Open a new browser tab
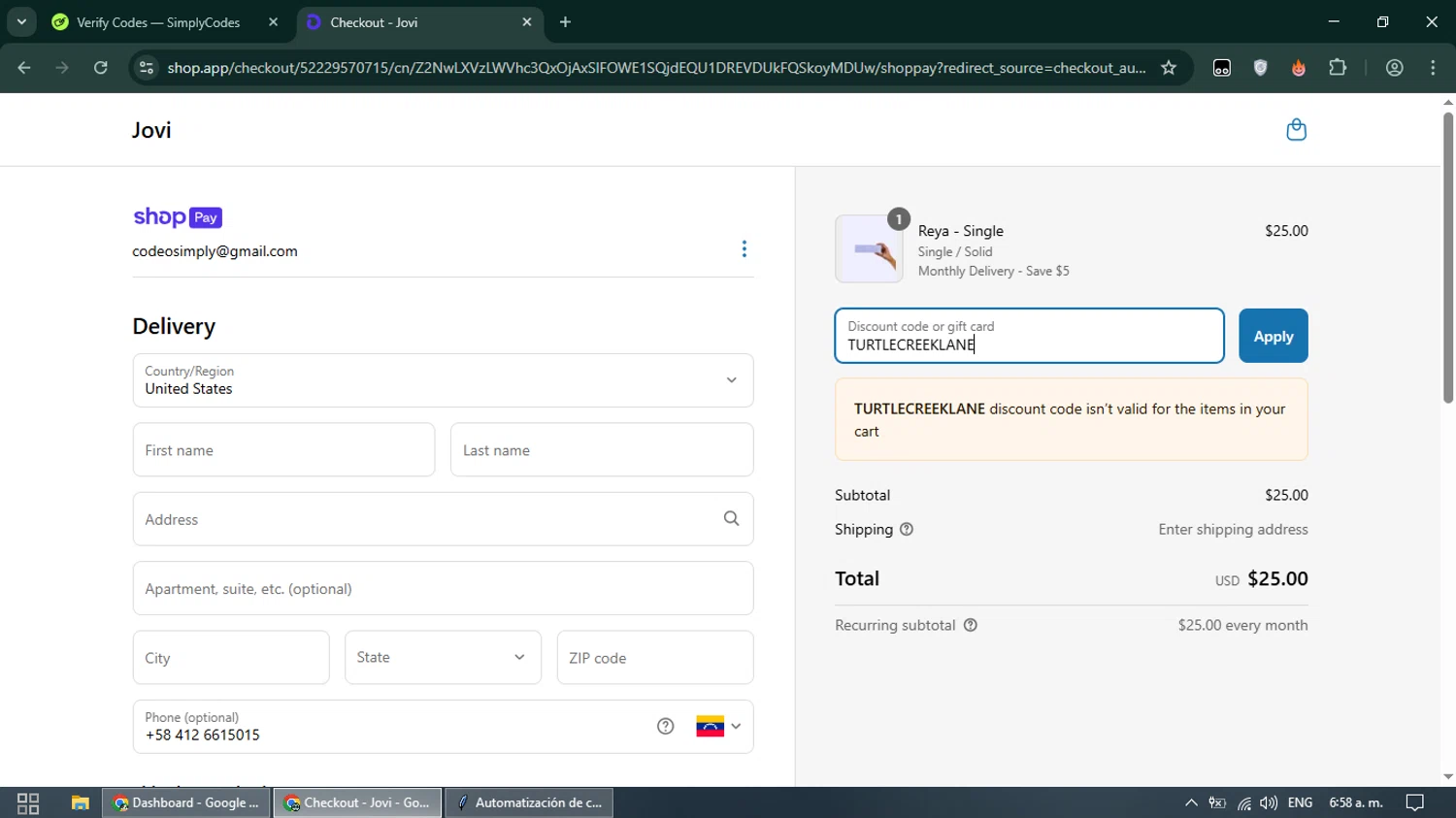1456x818 pixels. coord(565,22)
